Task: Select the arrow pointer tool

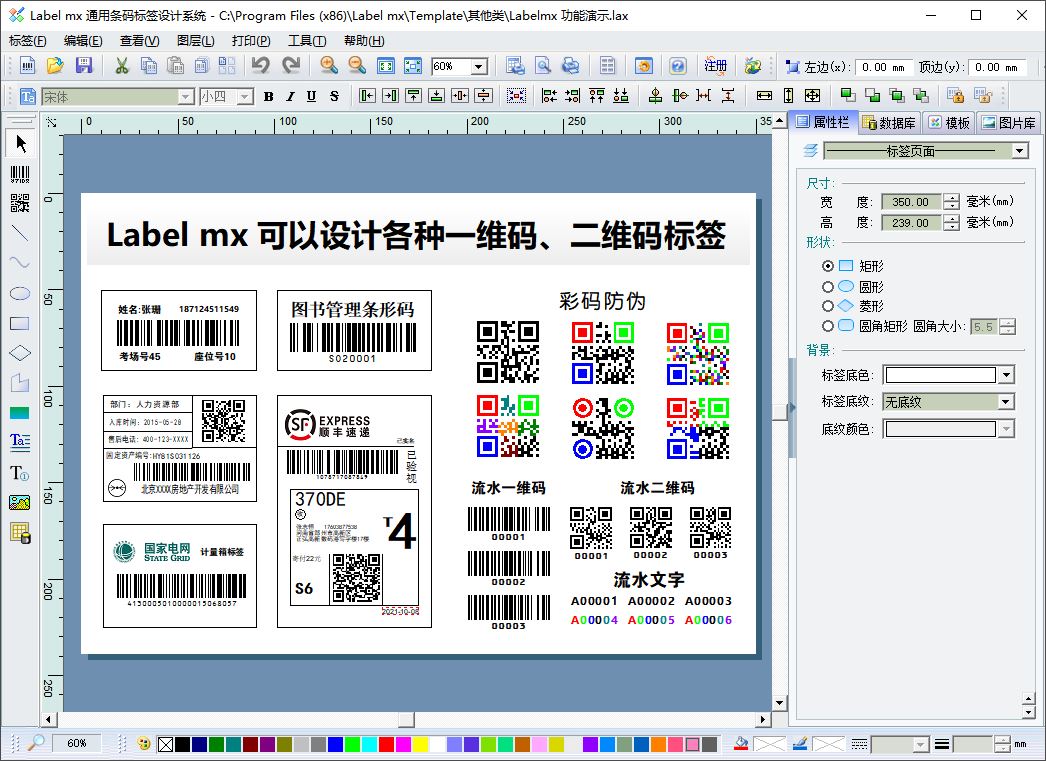Action: (x=20, y=143)
